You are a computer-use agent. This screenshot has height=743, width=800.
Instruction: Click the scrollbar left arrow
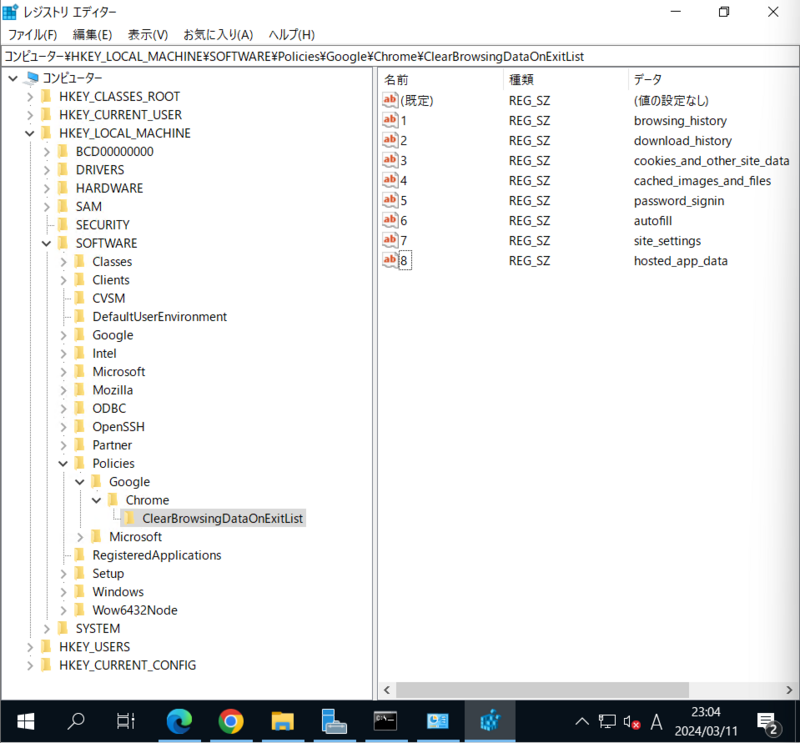pyautogui.click(x=387, y=690)
